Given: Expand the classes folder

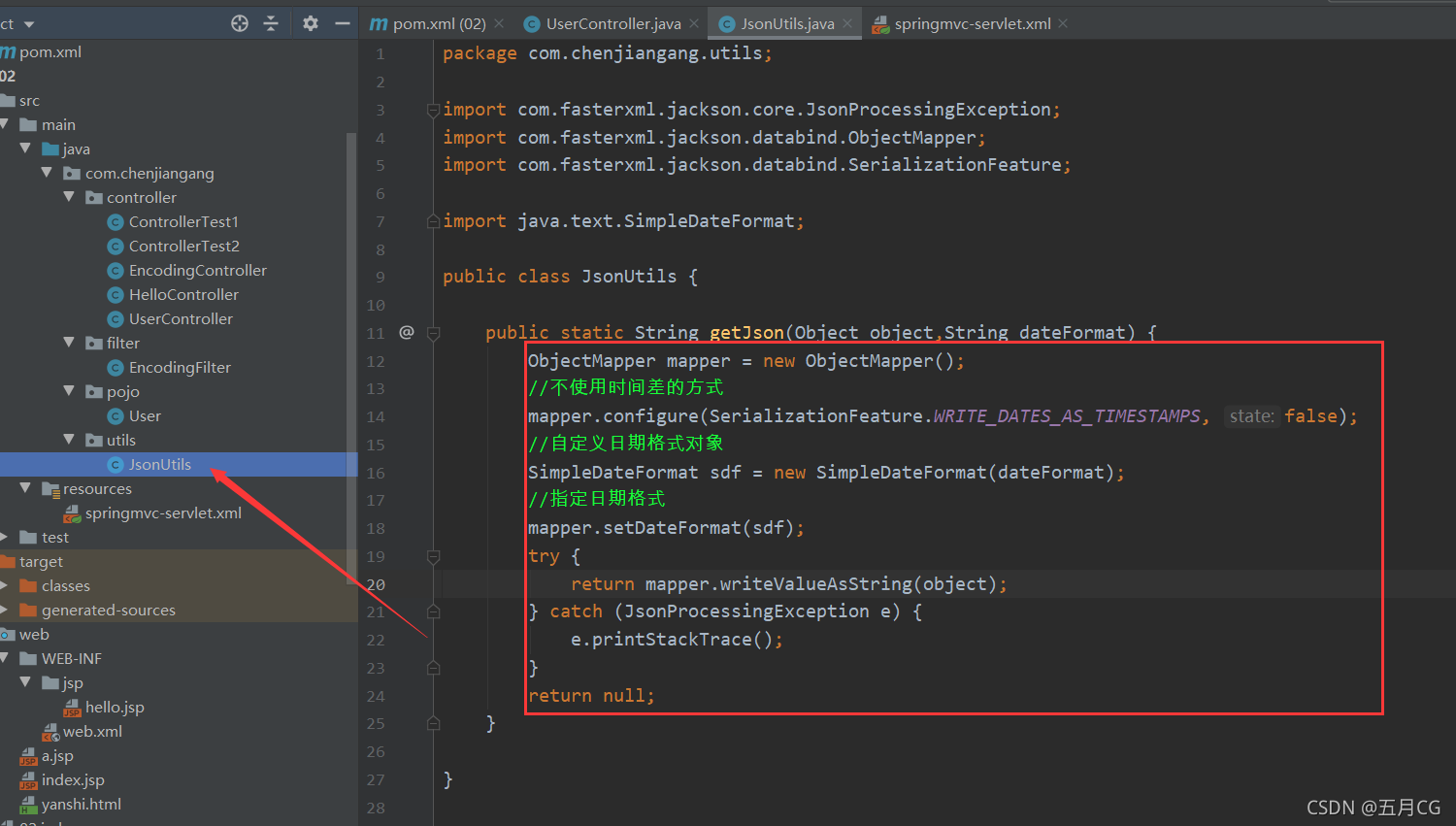Looking at the screenshot, I should pos(5,585).
